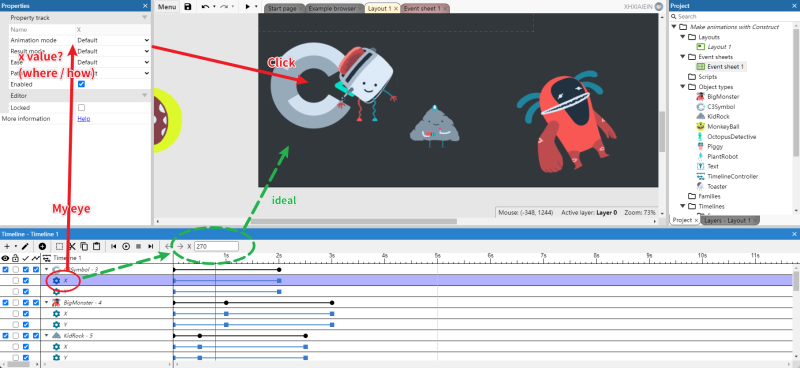This screenshot has width=800, height=368.
Task: Toggle the Enabled checkbox in Properties
Action: click(81, 84)
